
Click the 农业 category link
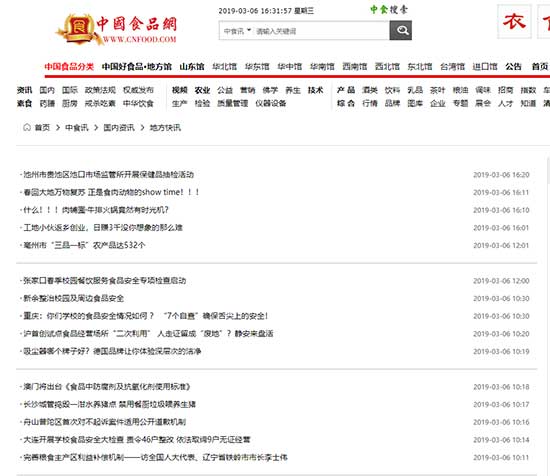202,90
